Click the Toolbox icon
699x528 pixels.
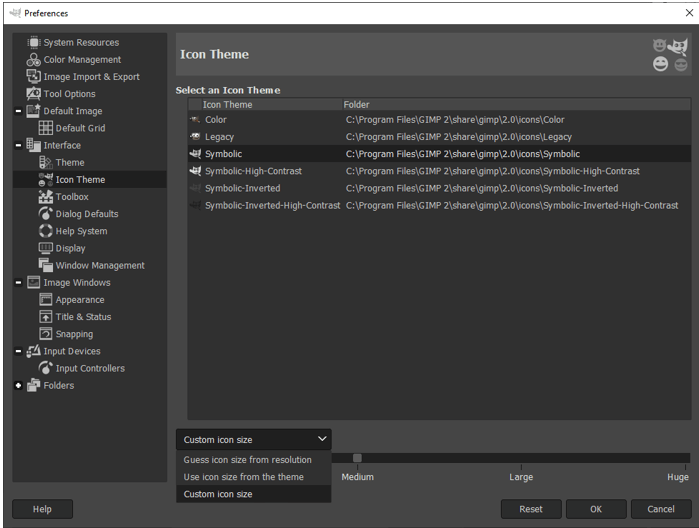(45, 197)
